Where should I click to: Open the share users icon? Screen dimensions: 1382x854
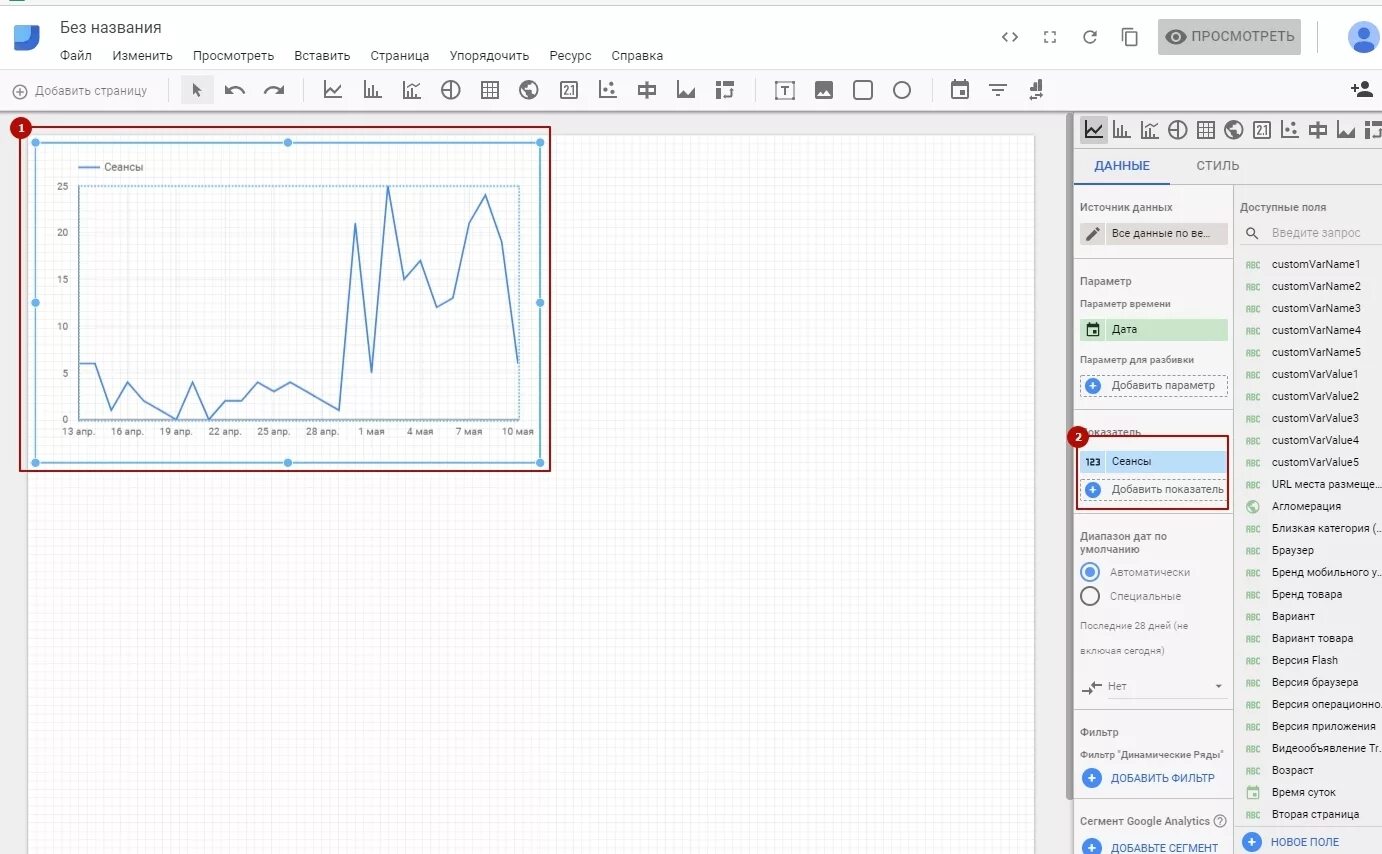1361,89
